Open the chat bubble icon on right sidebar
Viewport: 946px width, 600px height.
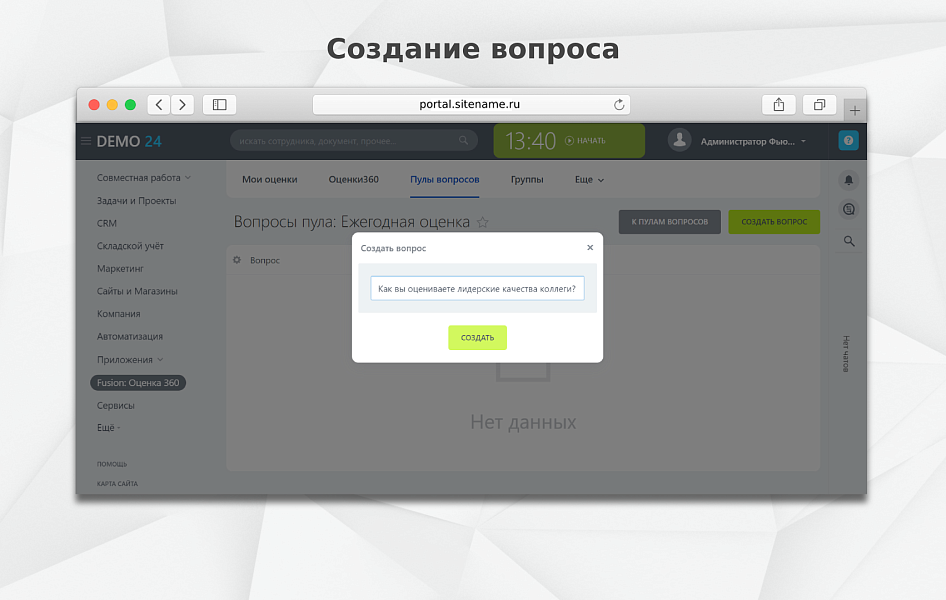[849, 210]
